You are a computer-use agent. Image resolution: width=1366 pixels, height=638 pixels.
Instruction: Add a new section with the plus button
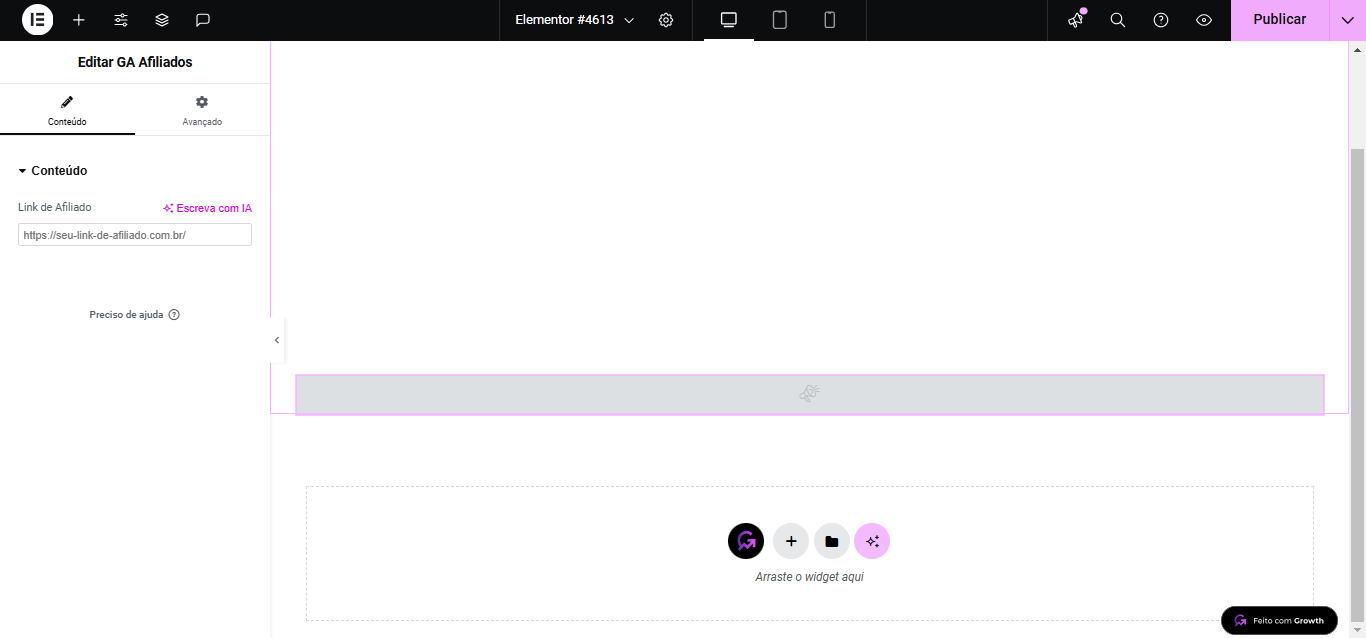[791, 541]
